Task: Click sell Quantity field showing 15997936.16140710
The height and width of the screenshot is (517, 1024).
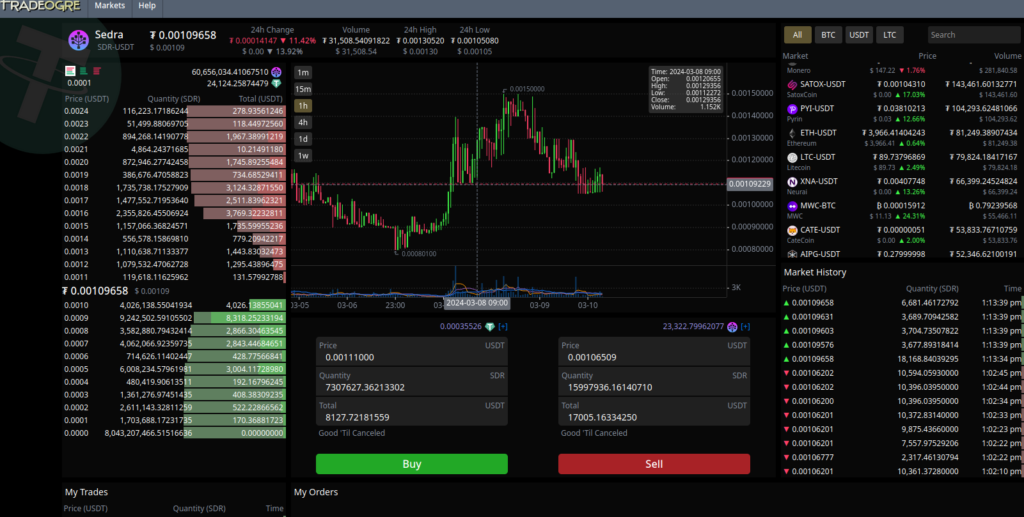Action: (654, 382)
